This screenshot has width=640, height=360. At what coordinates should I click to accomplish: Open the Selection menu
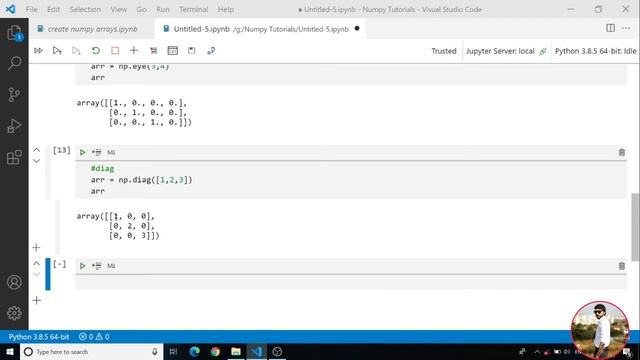click(x=85, y=9)
